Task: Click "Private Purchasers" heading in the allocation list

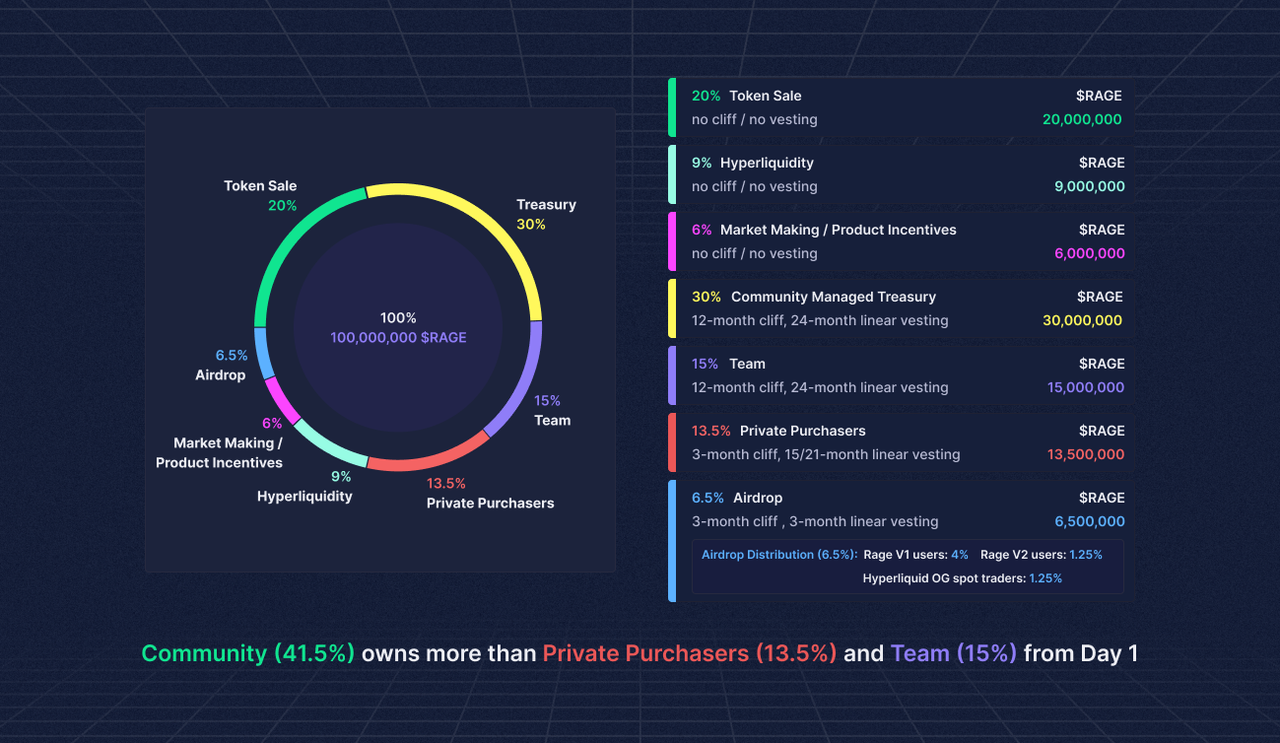Action: pos(803,431)
